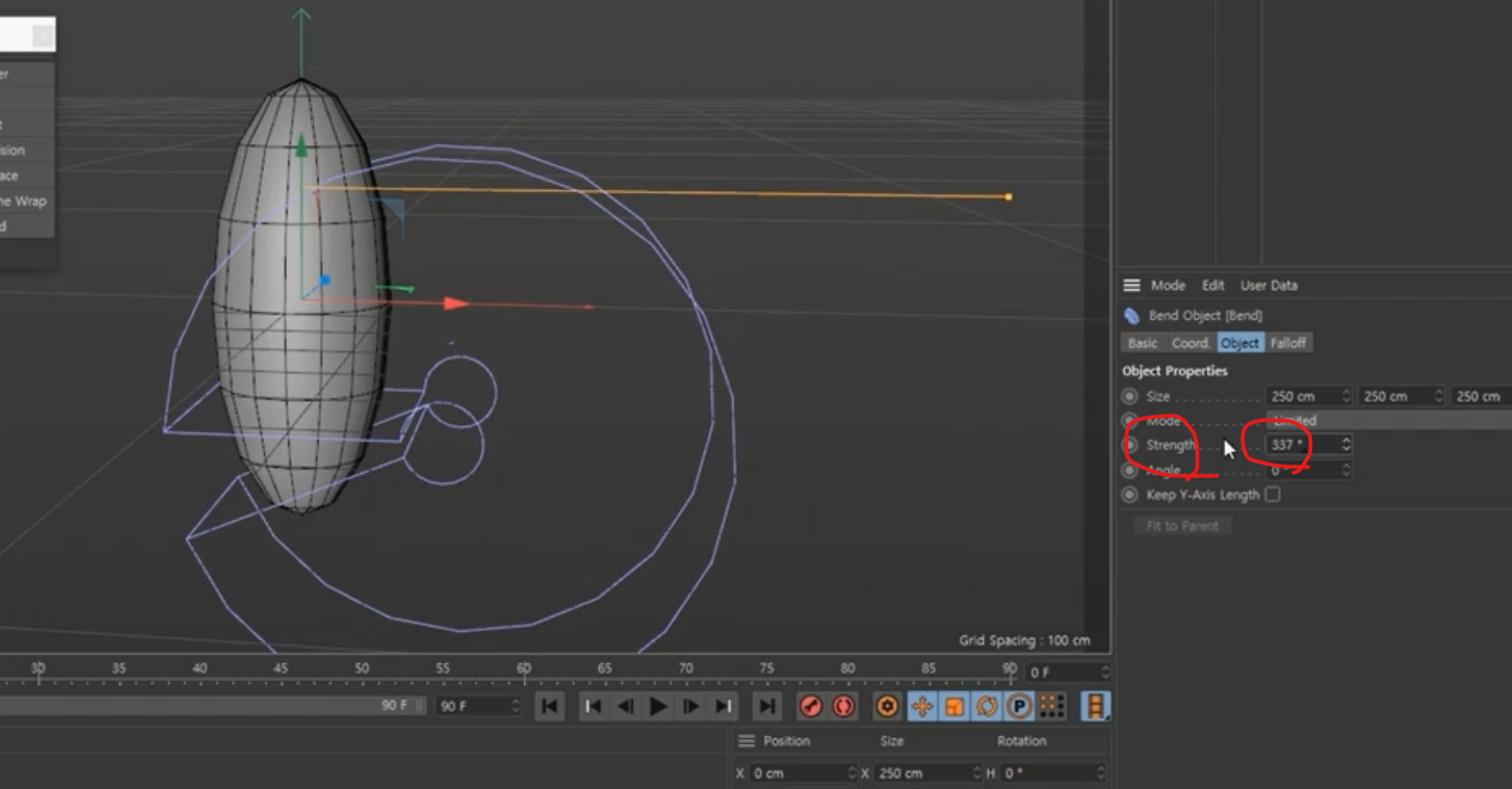Image resolution: width=1512 pixels, height=789 pixels.
Task: Toggle Parameter (P) keyframe recording icon
Action: point(1020,706)
